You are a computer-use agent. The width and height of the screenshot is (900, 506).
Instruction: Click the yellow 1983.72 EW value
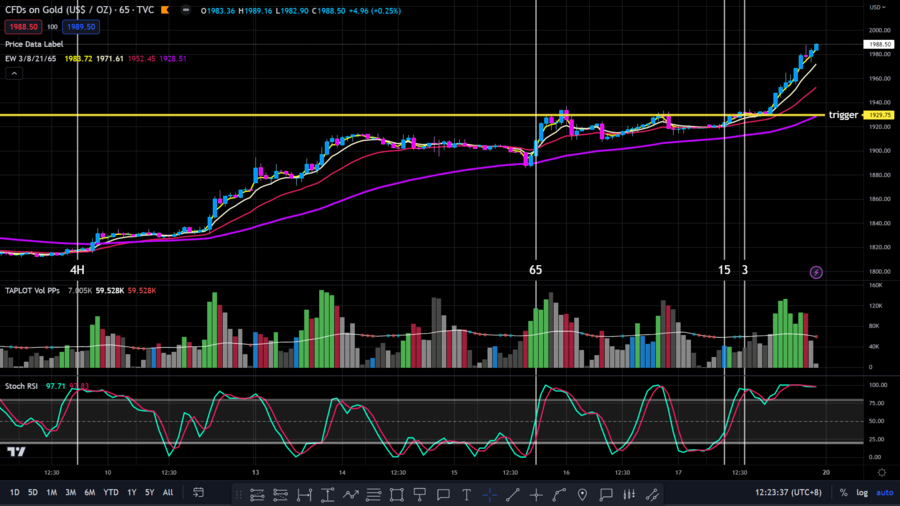[x=79, y=59]
